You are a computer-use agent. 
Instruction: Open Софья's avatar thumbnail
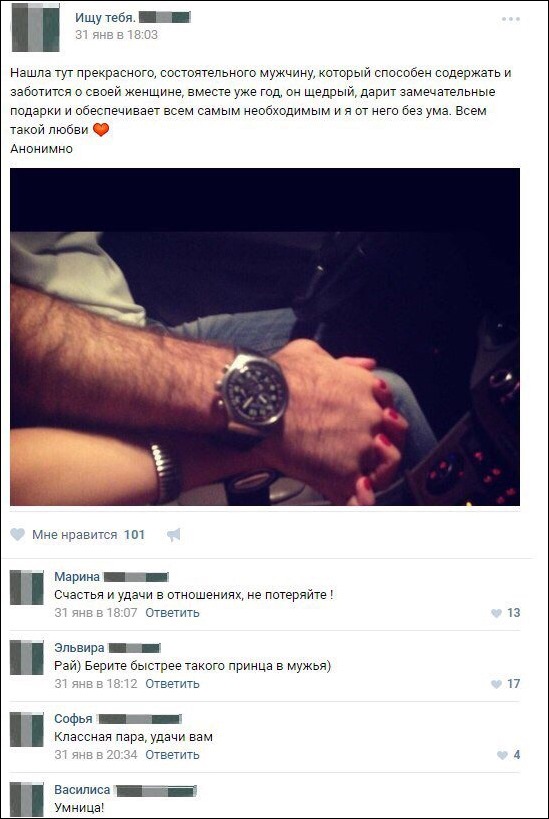pos(27,729)
